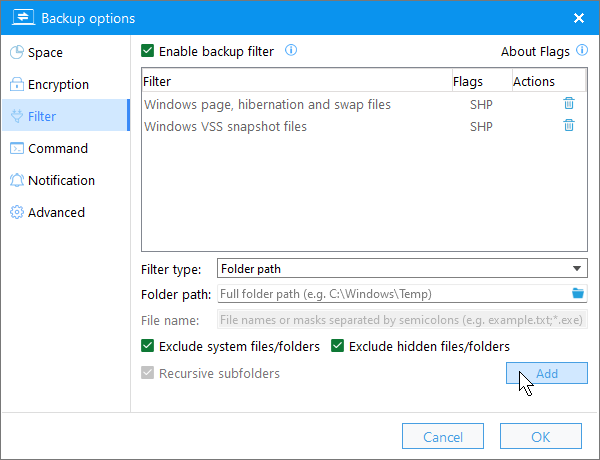Click the info icon next to About Flags
Viewport: 600px width, 460px height.
[582, 50]
